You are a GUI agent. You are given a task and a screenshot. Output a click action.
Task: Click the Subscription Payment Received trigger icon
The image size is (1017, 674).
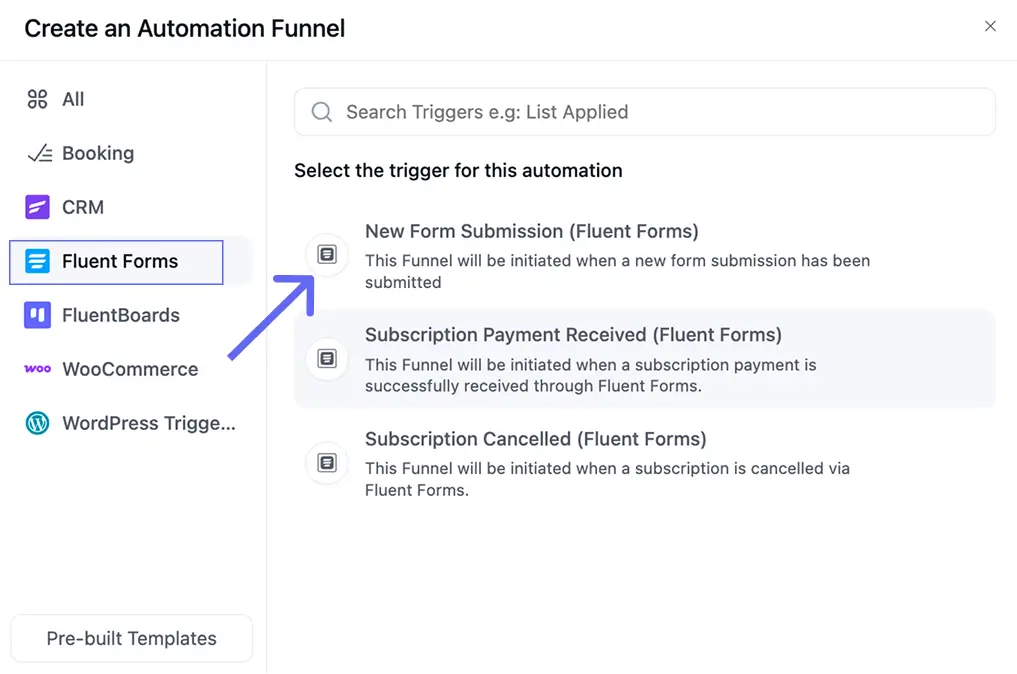pos(327,358)
